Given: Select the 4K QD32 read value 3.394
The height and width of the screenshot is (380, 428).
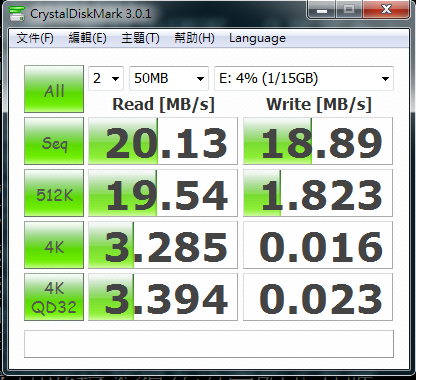Looking at the screenshot, I should click(x=163, y=297).
